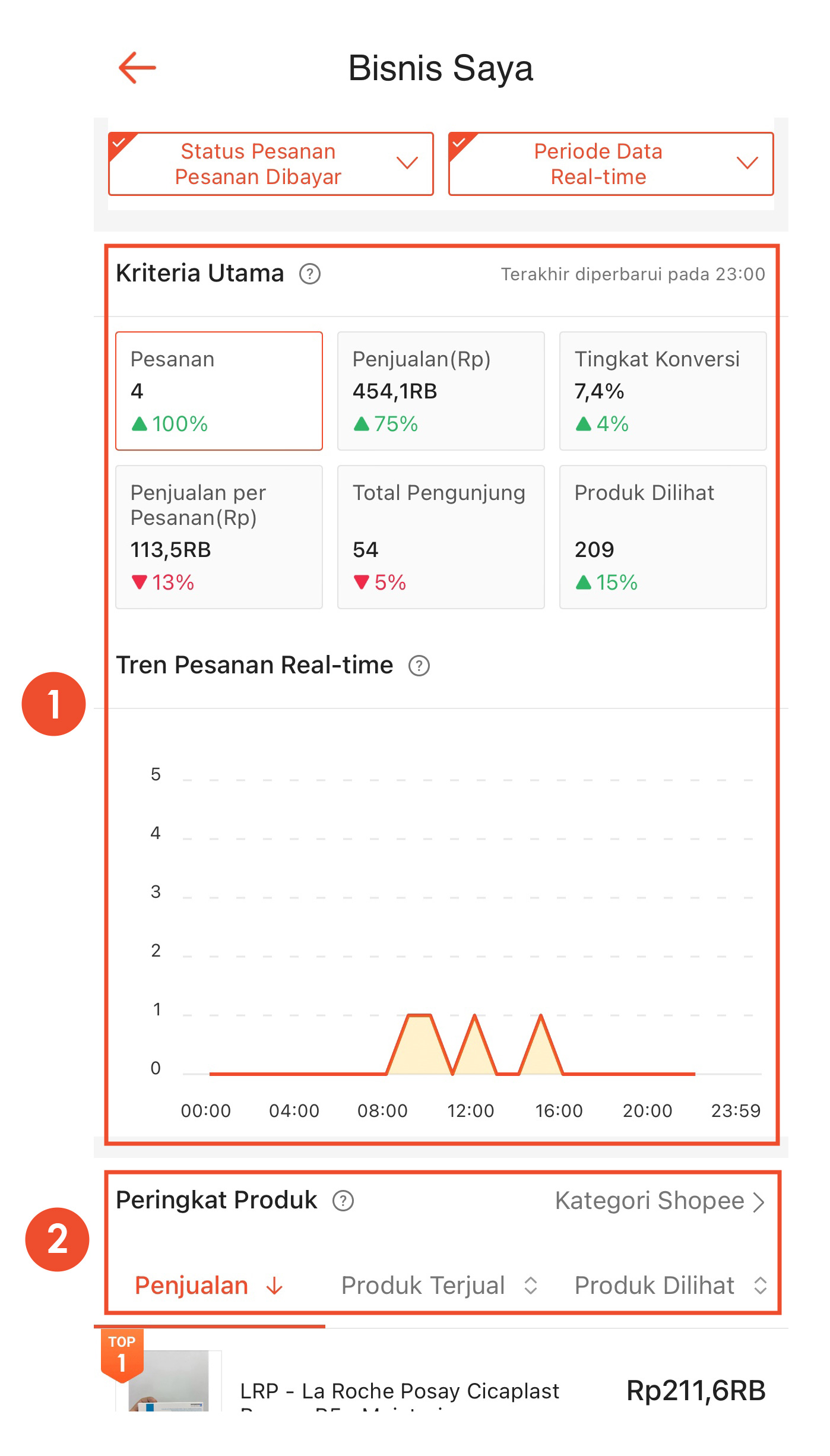Open the Periode Data dropdown

pyautogui.click(x=611, y=164)
